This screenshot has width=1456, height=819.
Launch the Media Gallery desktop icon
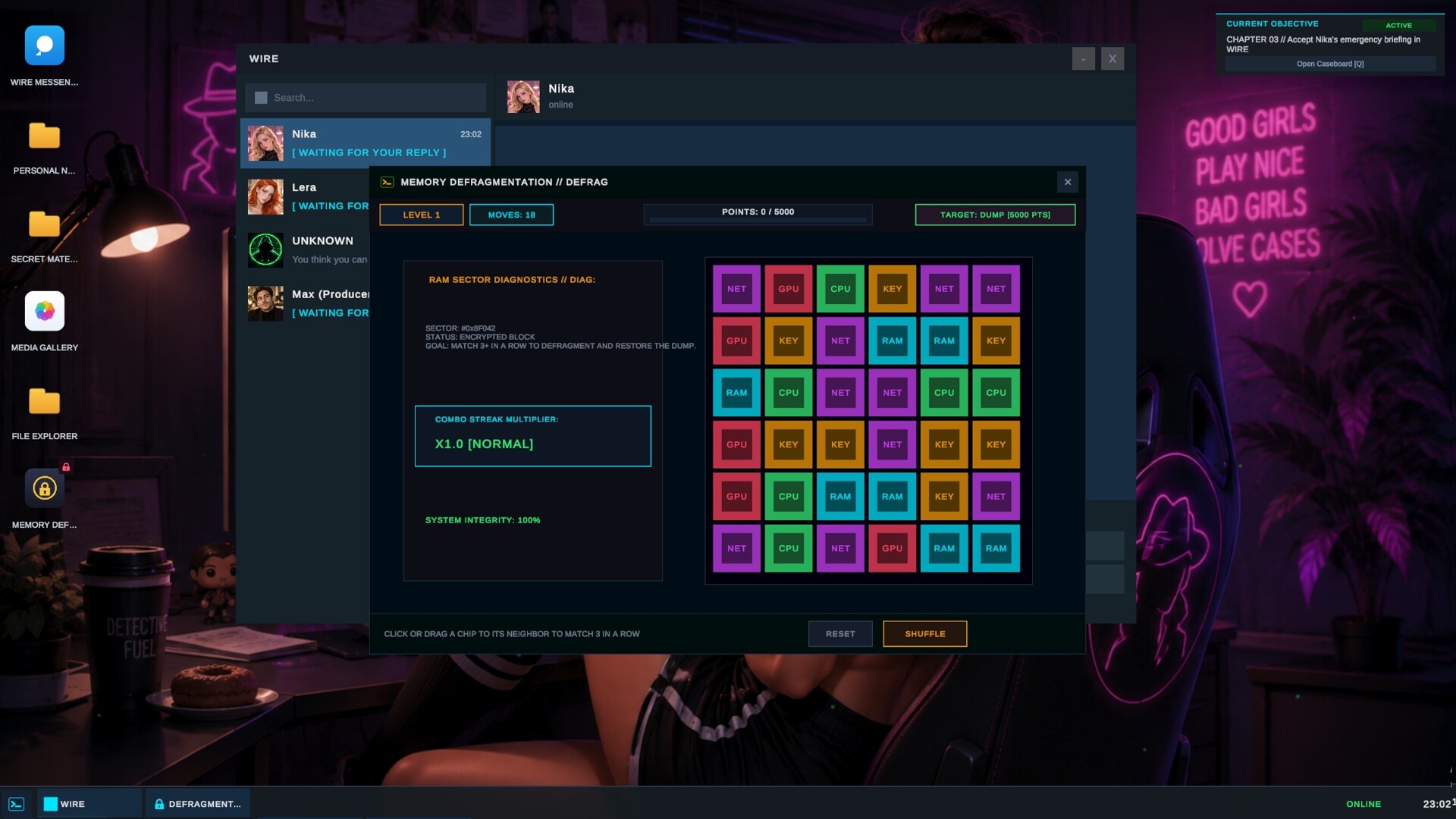click(44, 311)
